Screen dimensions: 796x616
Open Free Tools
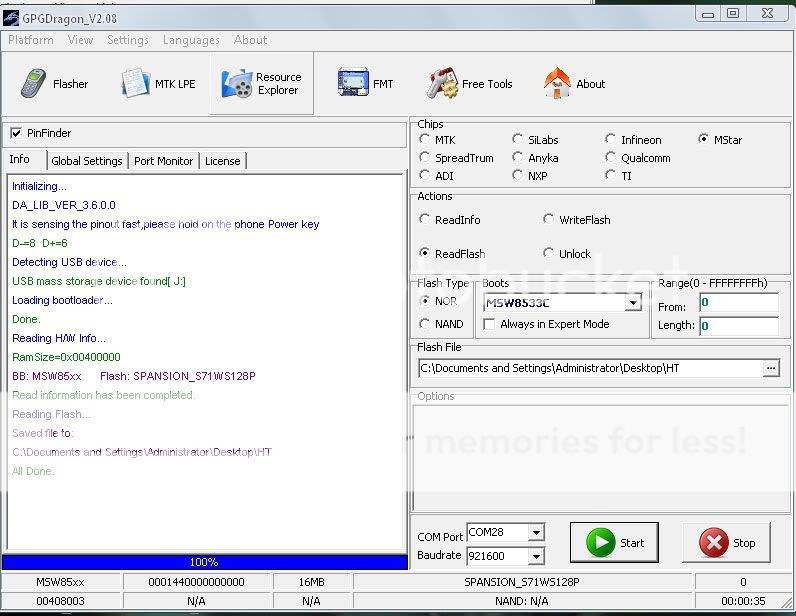click(470, 84)
